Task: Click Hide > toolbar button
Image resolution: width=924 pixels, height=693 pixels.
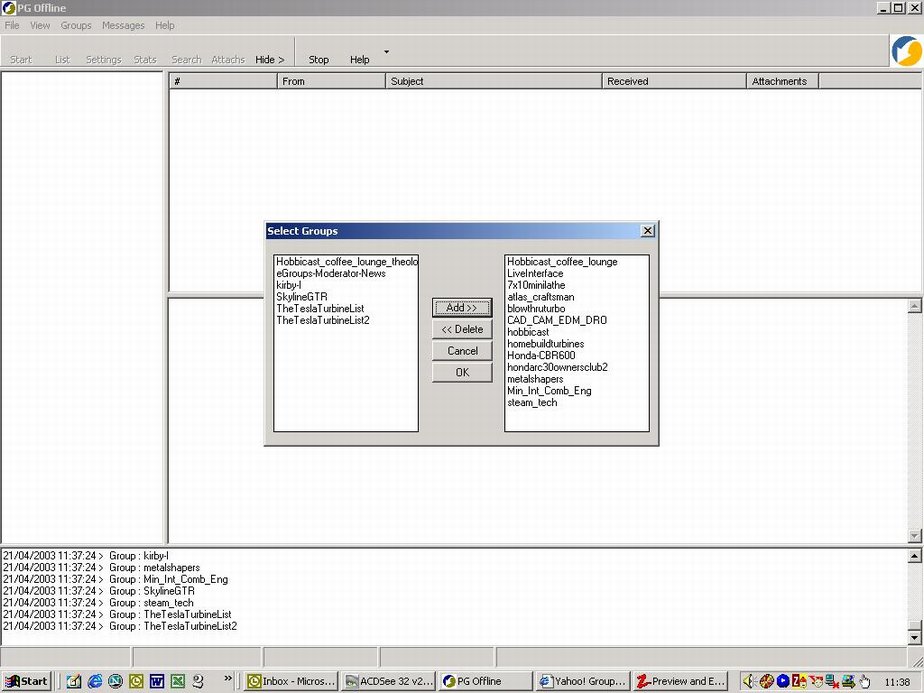Action: tap(269, 60)
